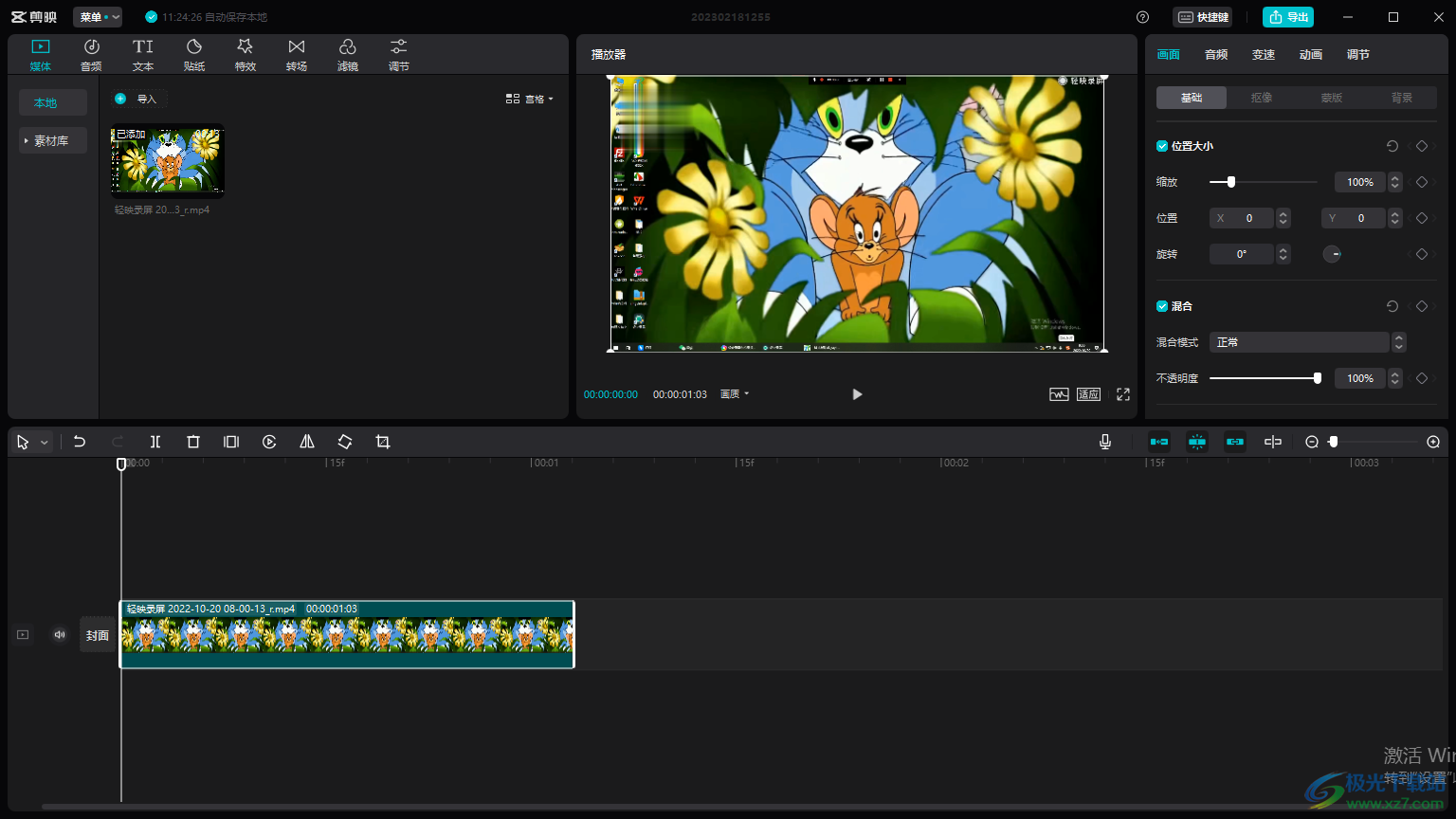Open the Text (文本) tab
Viewport: 1456px width, 819px height.
click(142, 55)
